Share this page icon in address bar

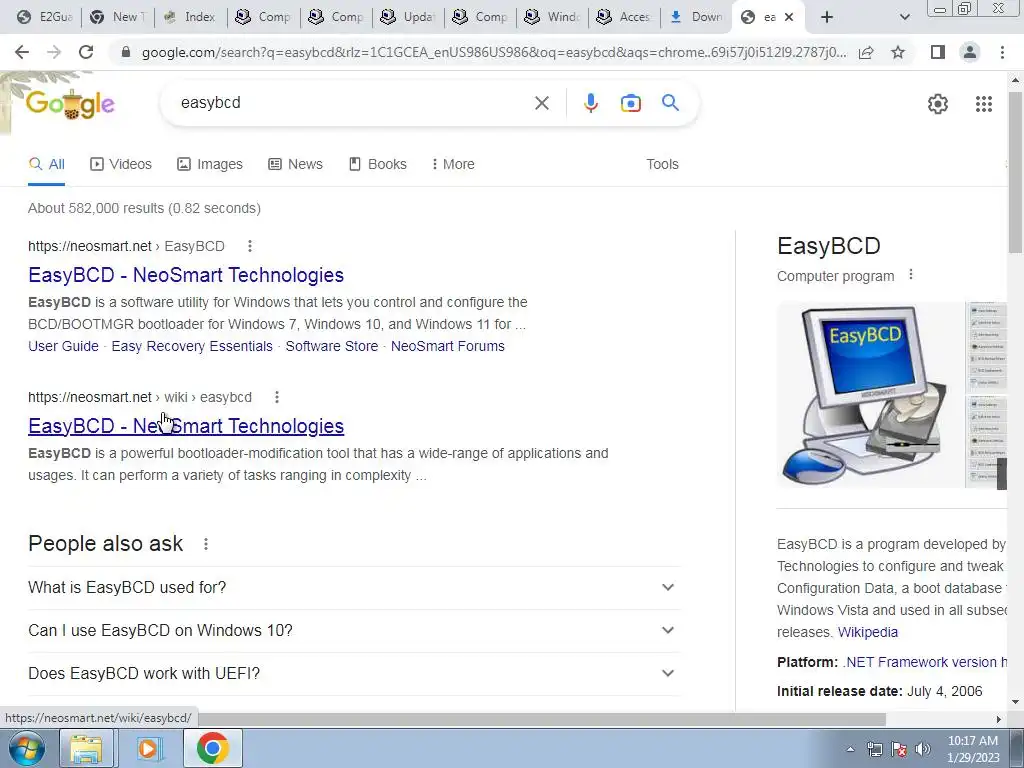(x=866, y=52)
